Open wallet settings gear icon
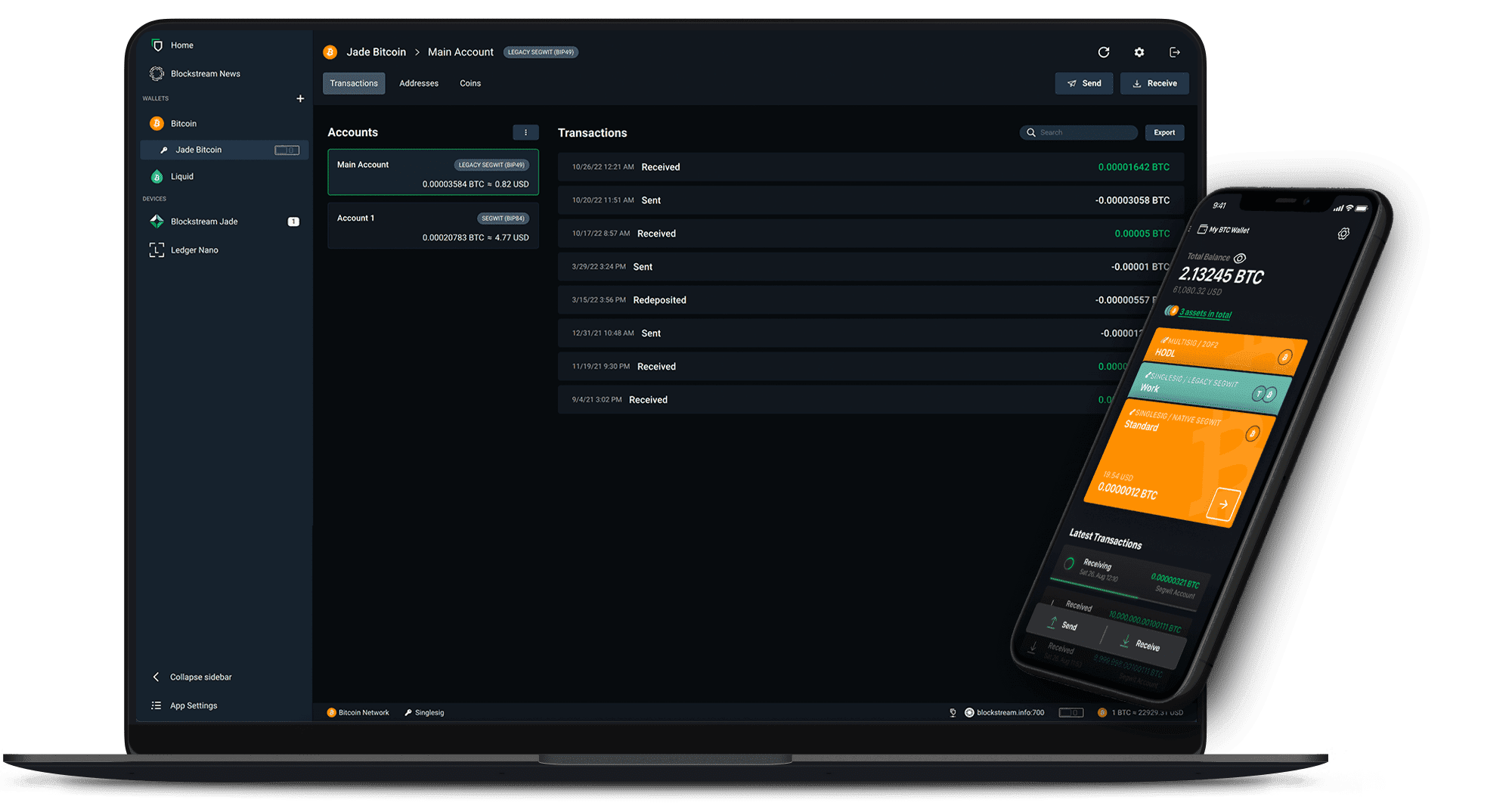This screenshot has width=1512, height=809. [1139, 52]
